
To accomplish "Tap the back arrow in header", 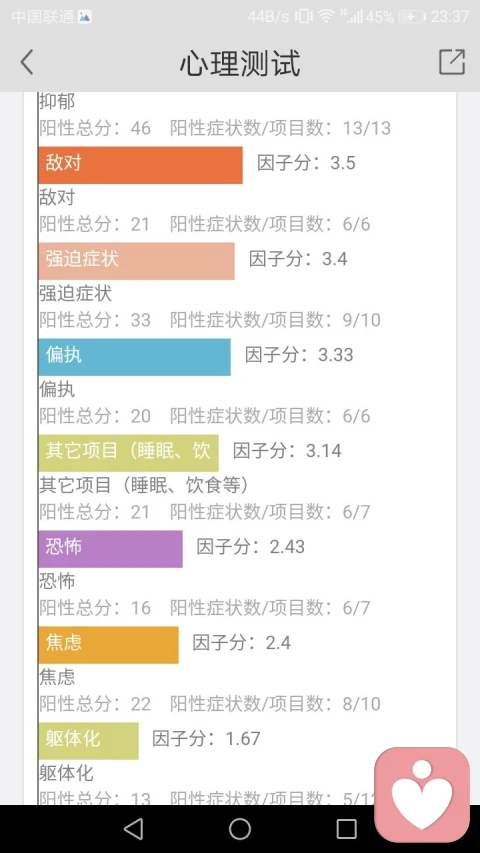I will pos(27,62).
